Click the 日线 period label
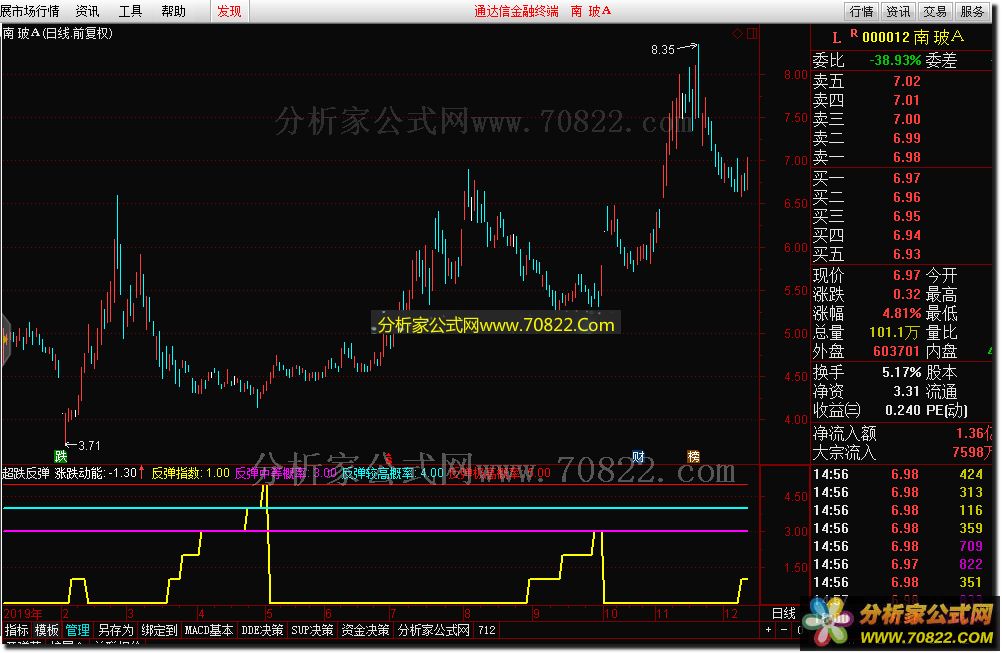This screenshot has width=1002, height=653. click(783, 613)
